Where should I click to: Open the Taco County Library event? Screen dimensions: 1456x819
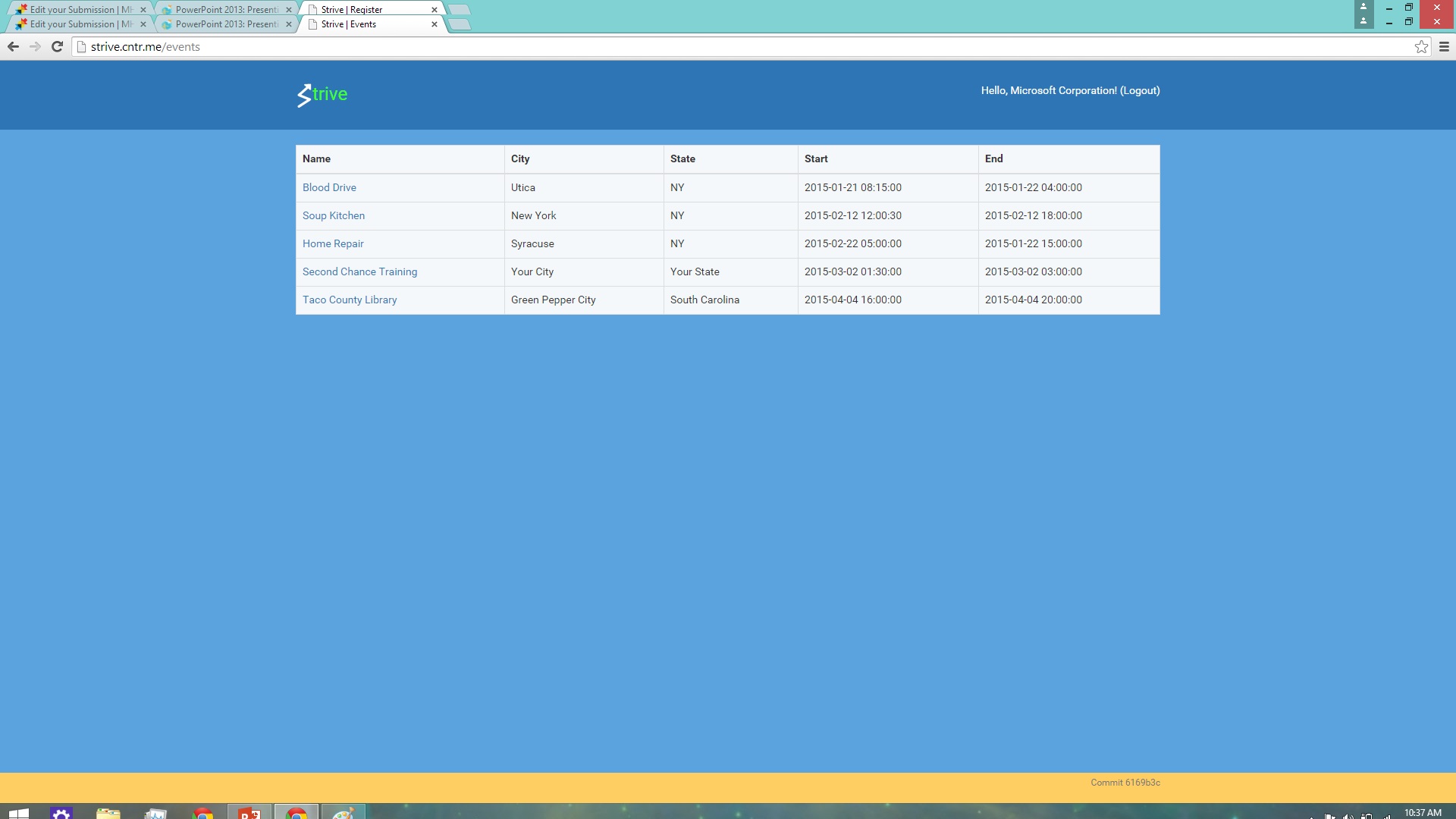pos(350,300)
